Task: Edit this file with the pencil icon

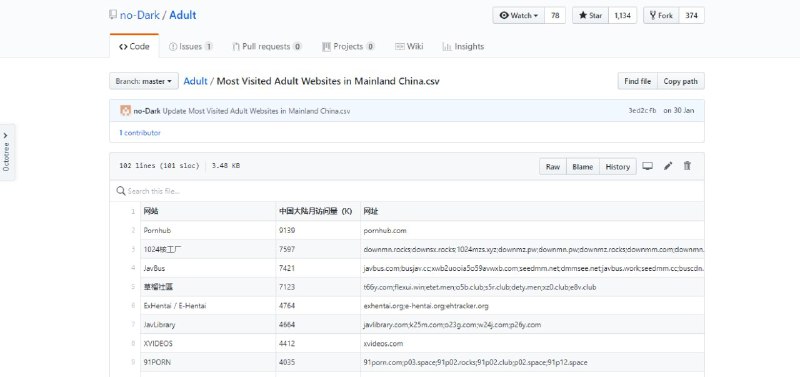Action: [668, 166]
